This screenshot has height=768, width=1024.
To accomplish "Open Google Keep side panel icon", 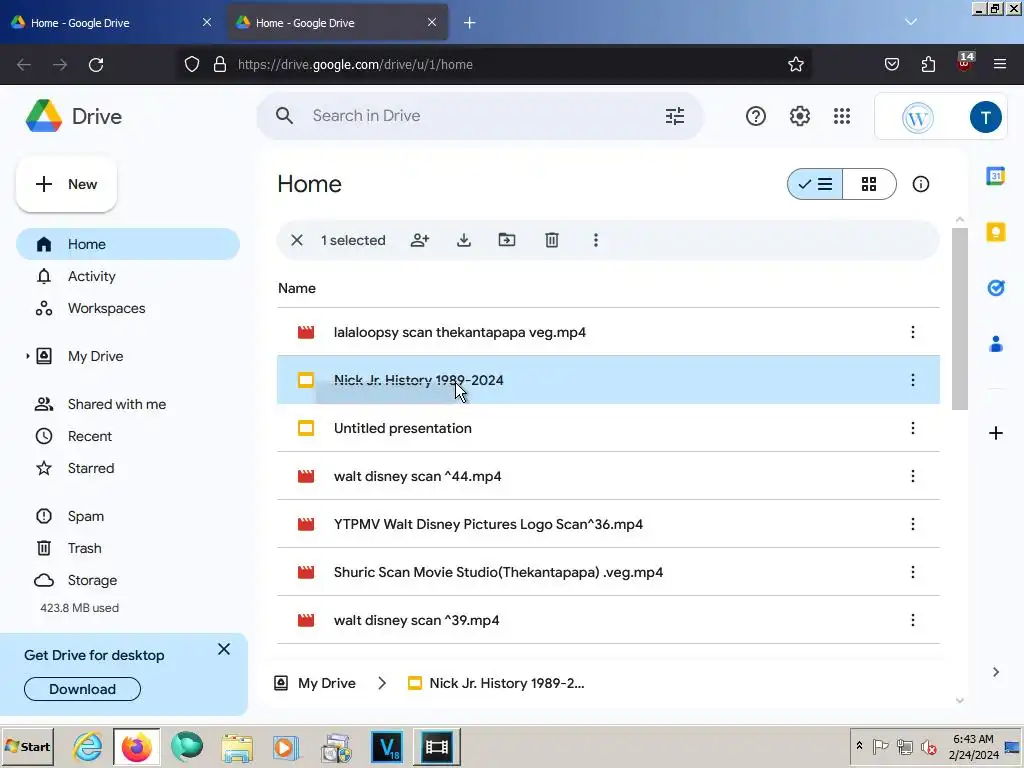I will point(995,232).
